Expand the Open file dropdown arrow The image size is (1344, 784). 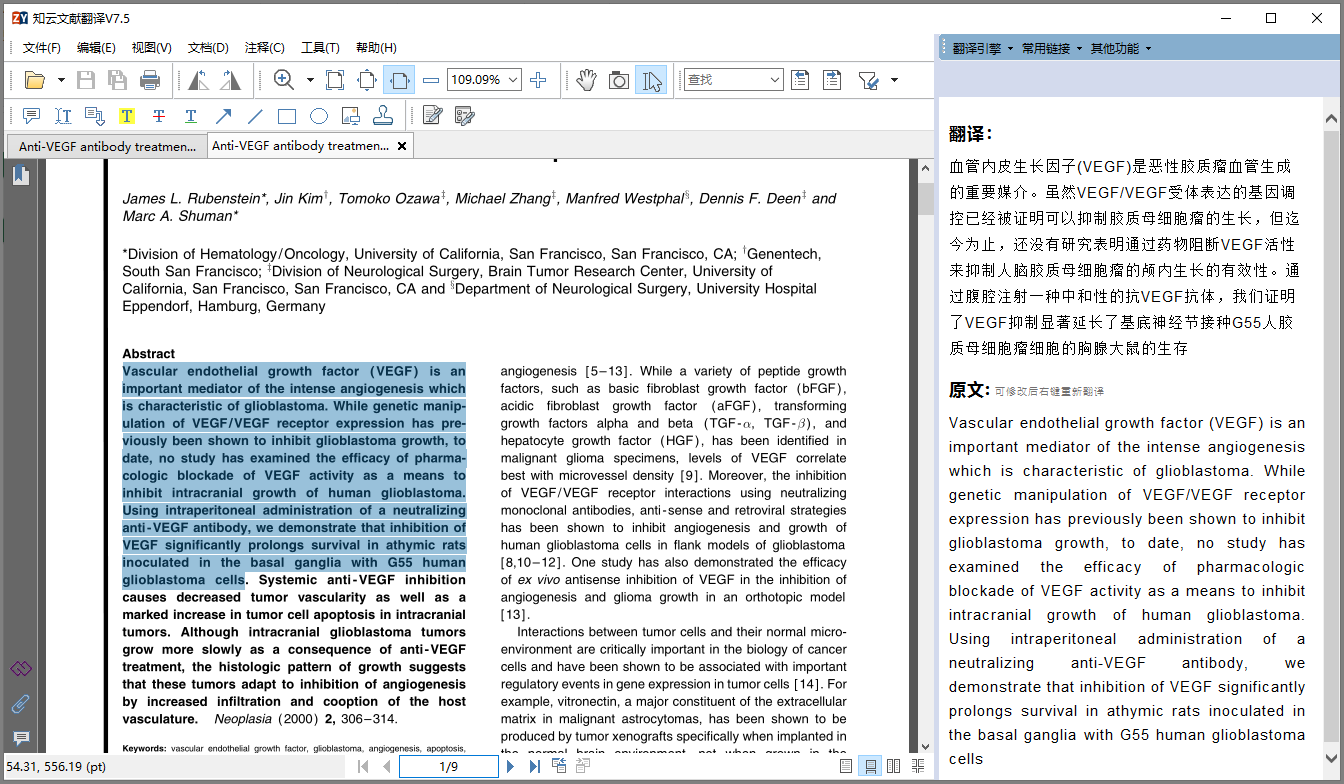[x=61, y=80]
